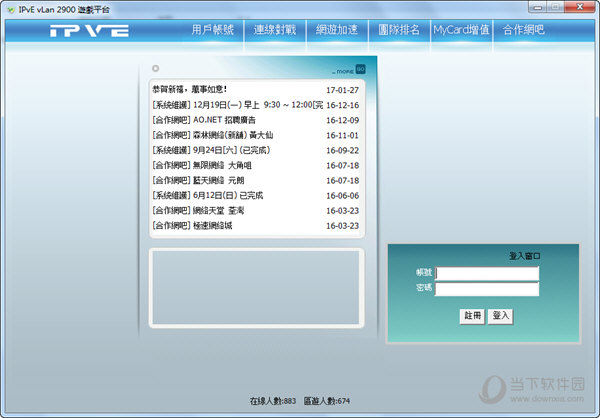Click the 密碼 password input field
The width and height of the screenshot is (600, 418).
coord(487,289)
